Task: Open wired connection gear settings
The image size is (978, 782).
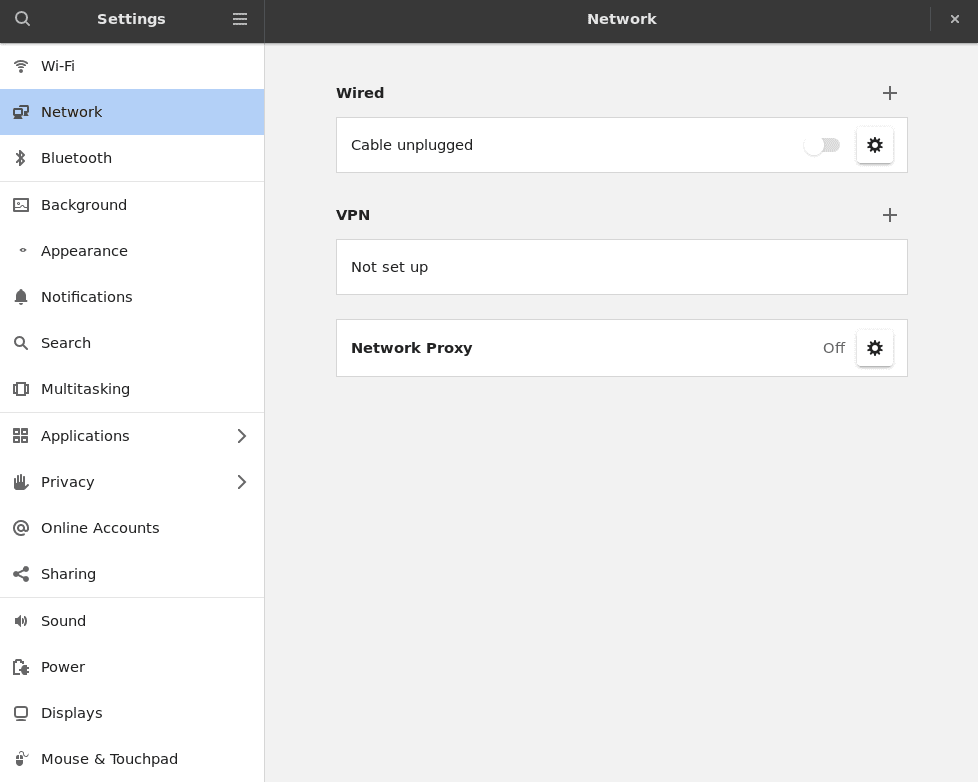Action: [874, 145]
